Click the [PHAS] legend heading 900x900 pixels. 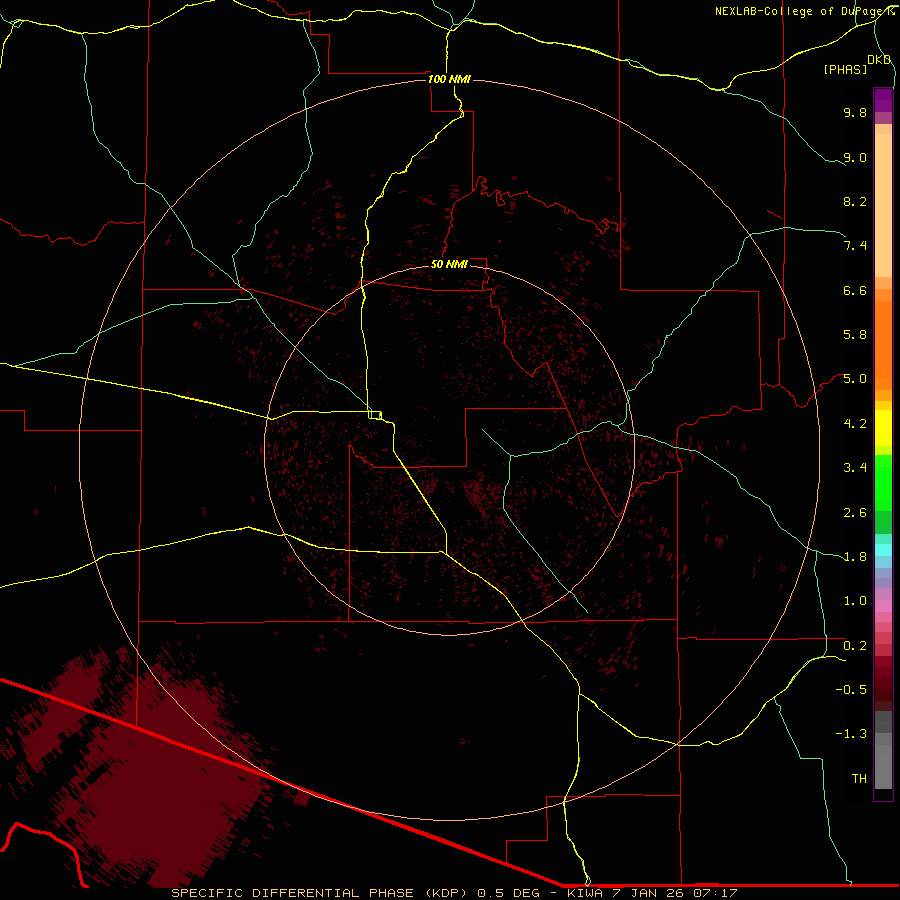click(x=845, y=70)
